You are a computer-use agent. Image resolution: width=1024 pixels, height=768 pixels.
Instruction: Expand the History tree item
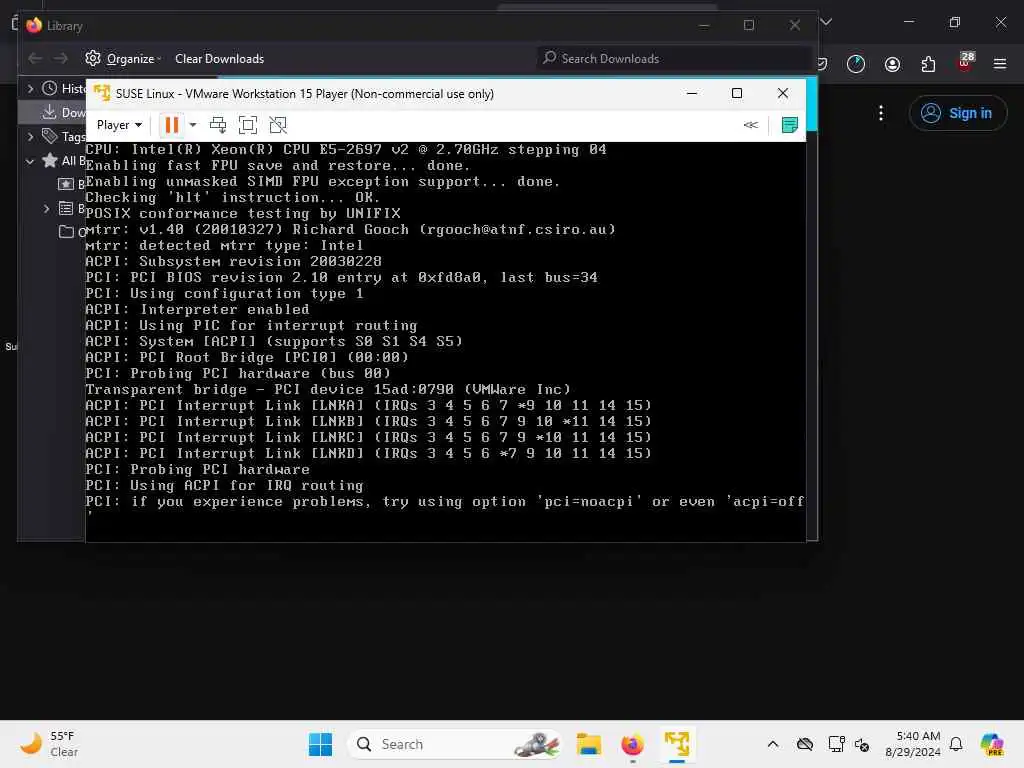[x=31, y=88]
